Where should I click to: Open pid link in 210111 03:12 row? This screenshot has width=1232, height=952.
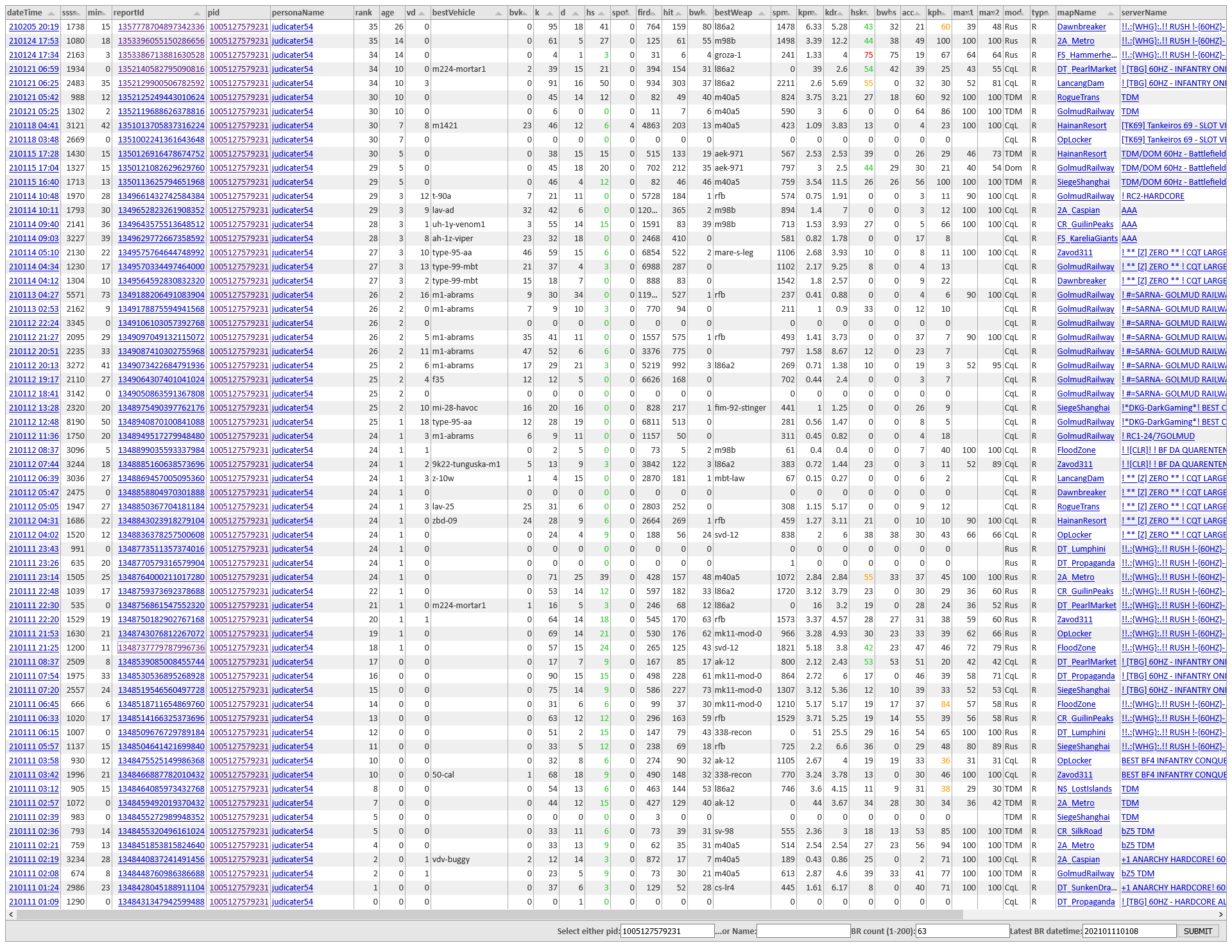(x=239, y=789)
